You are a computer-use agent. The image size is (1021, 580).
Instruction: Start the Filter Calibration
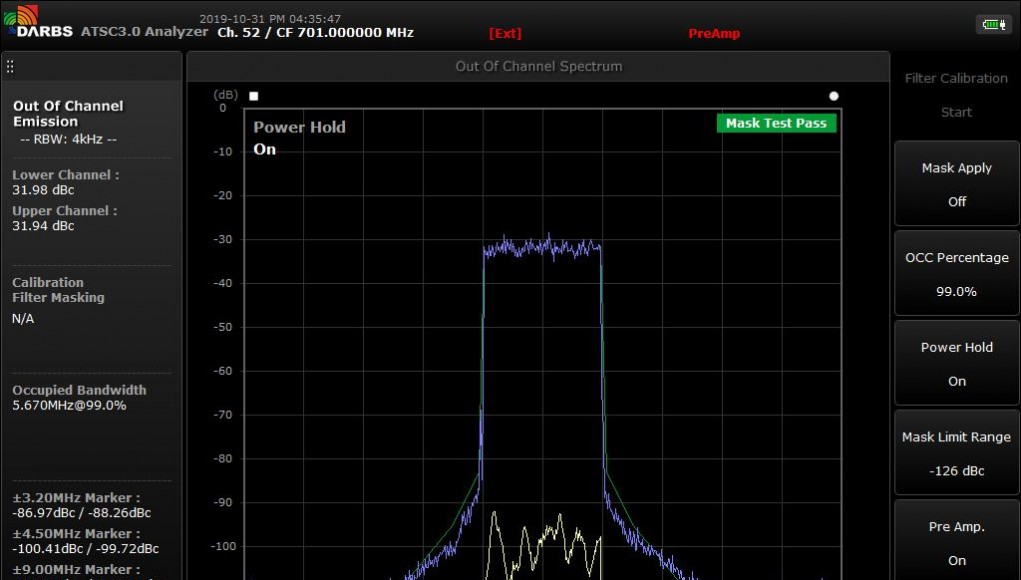(956, 95)
